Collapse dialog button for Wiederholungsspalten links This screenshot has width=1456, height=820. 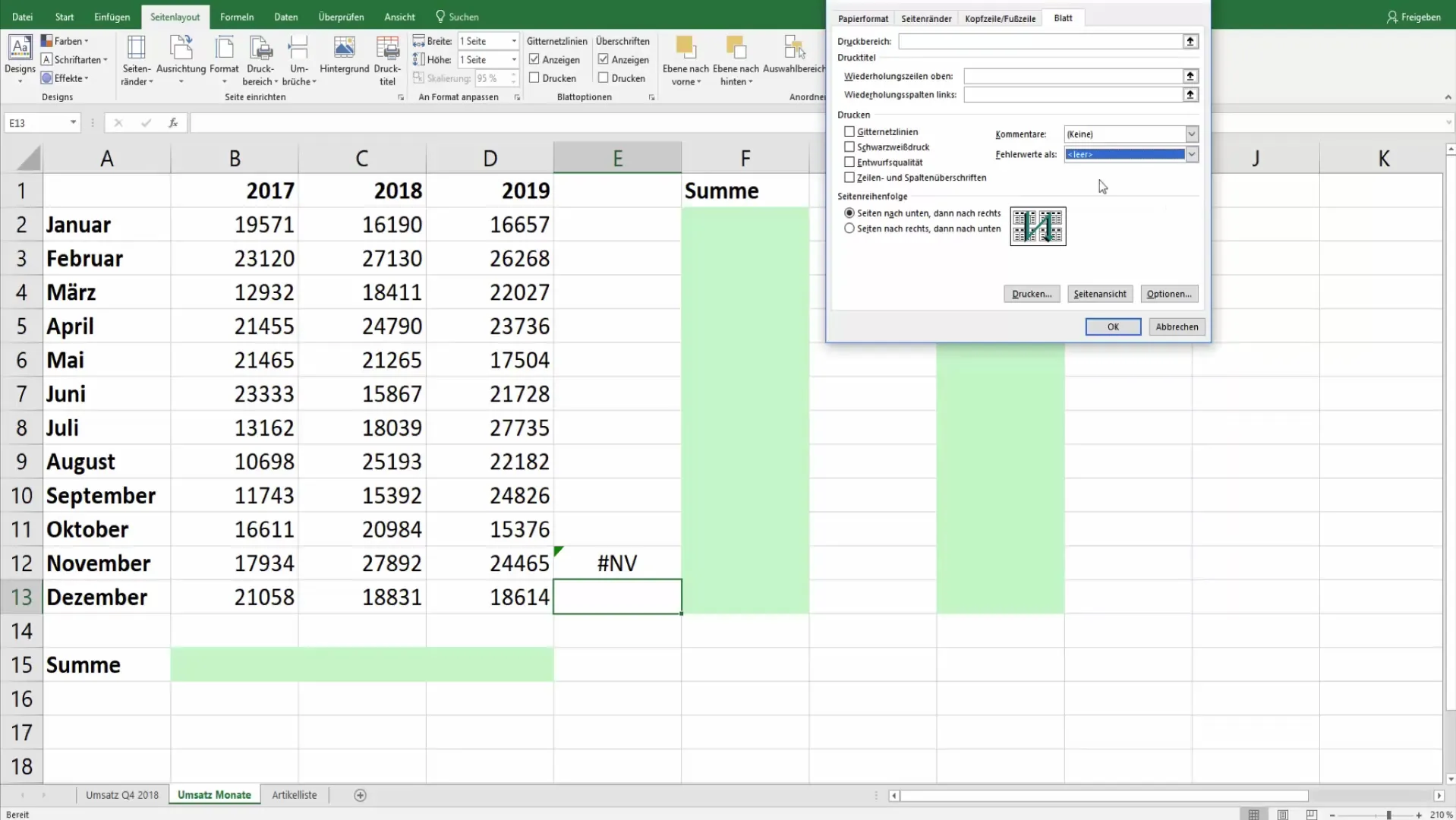(x=1190, y=94)
